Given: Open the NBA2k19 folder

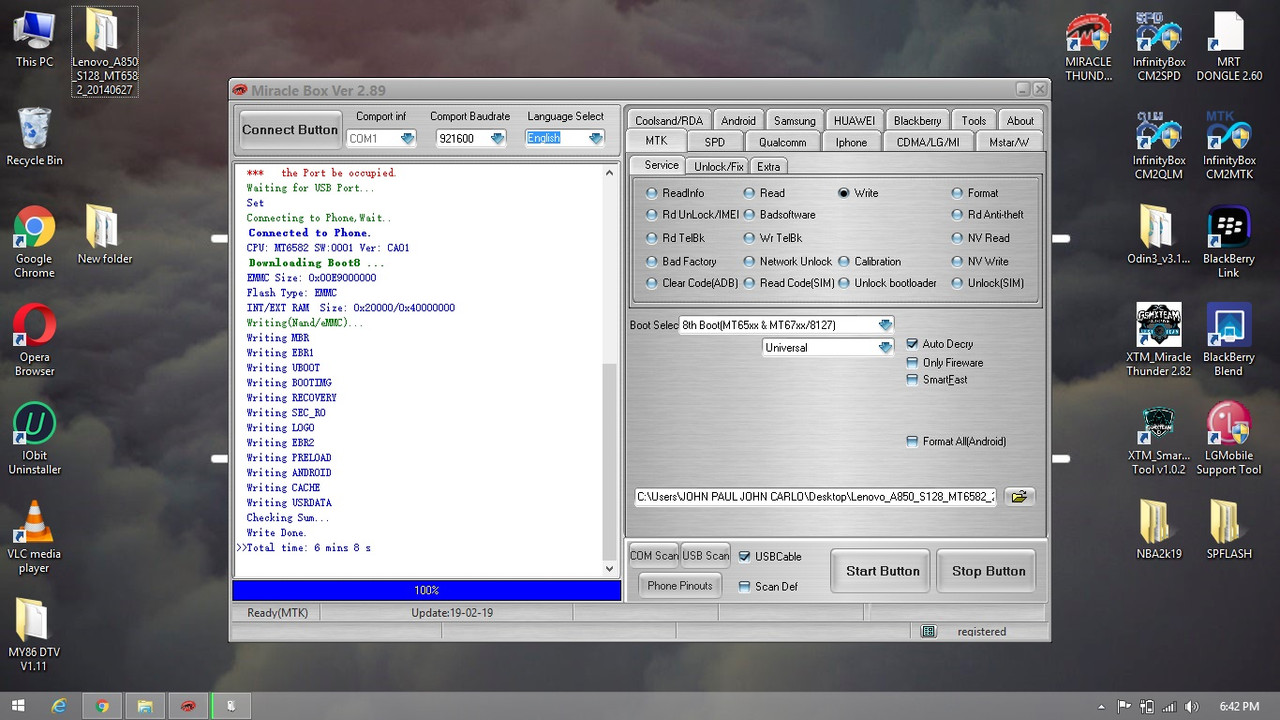Looking at the screenshot, I should point(1159,529).
